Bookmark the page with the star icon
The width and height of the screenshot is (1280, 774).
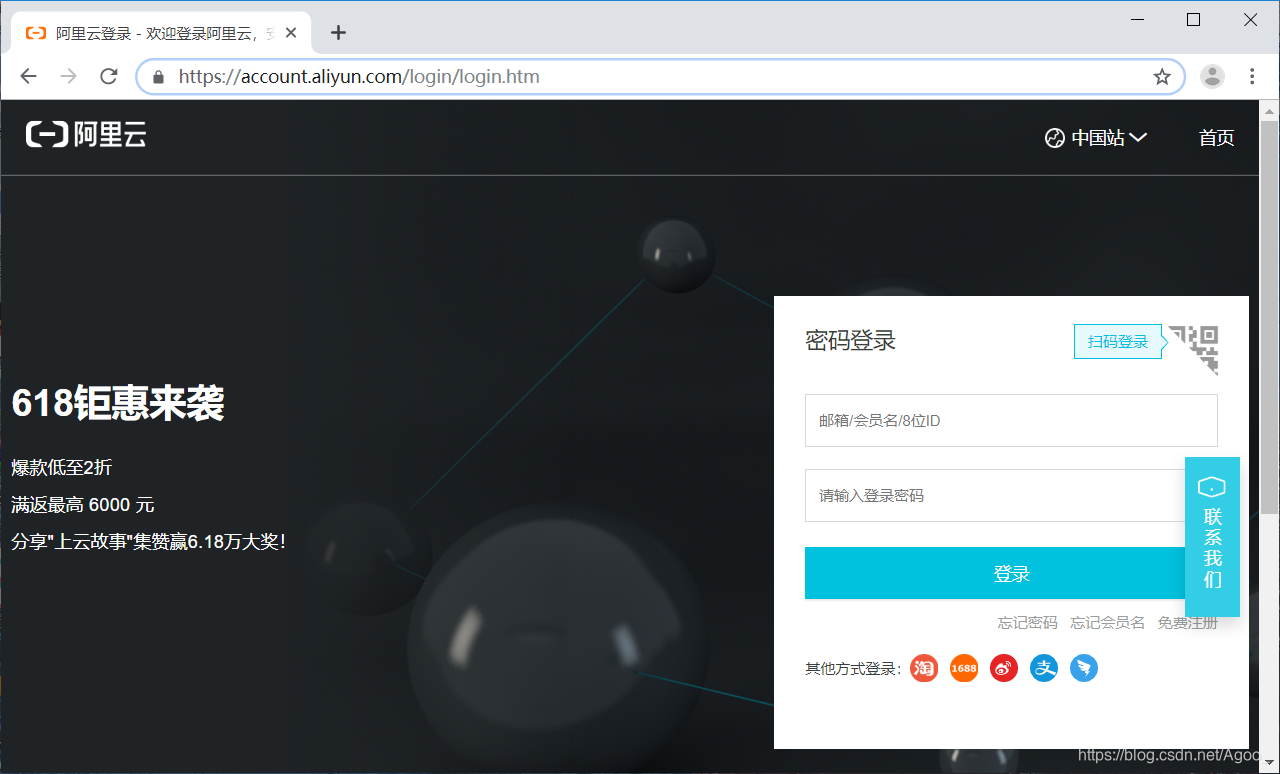coord(1160,76)
